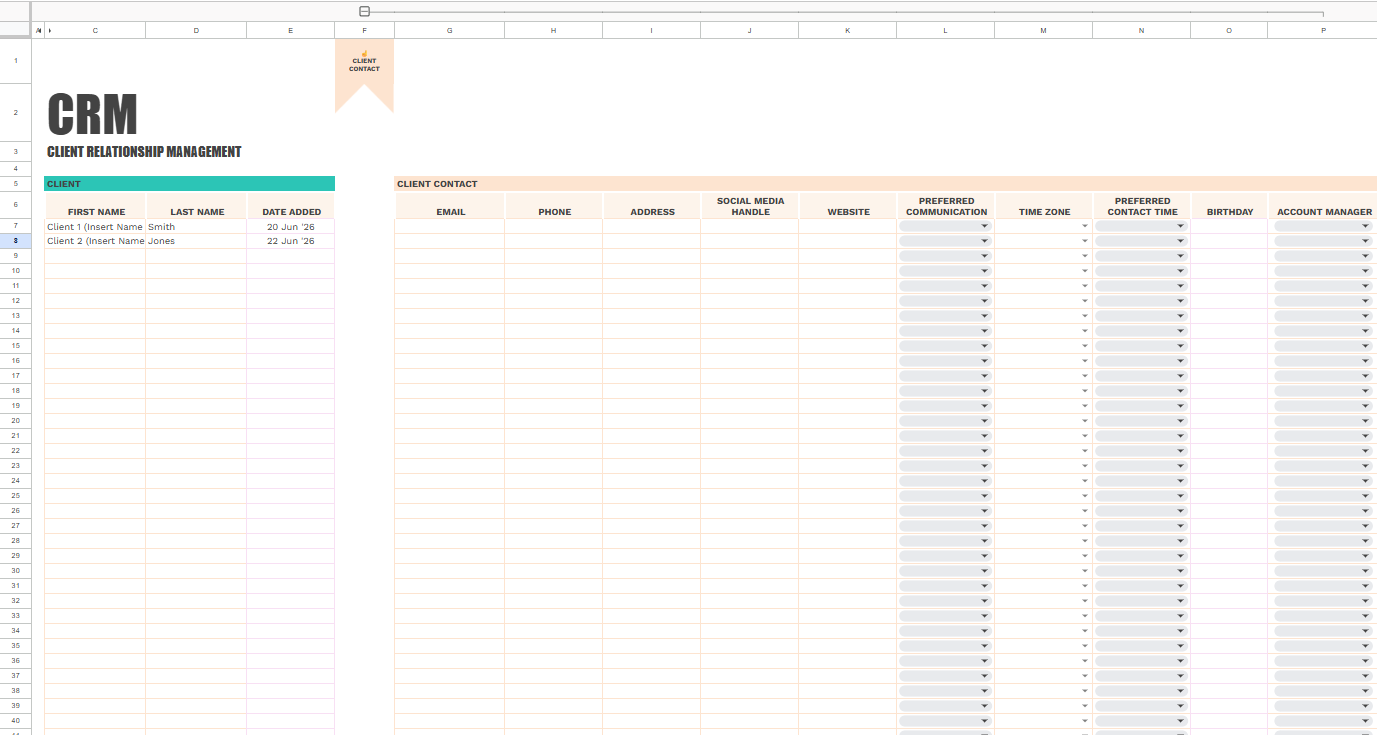Open Time Zone dropdown in row 8
Image resolution: width=1377 pixels, height=735 pixels.
[1085, 242]
